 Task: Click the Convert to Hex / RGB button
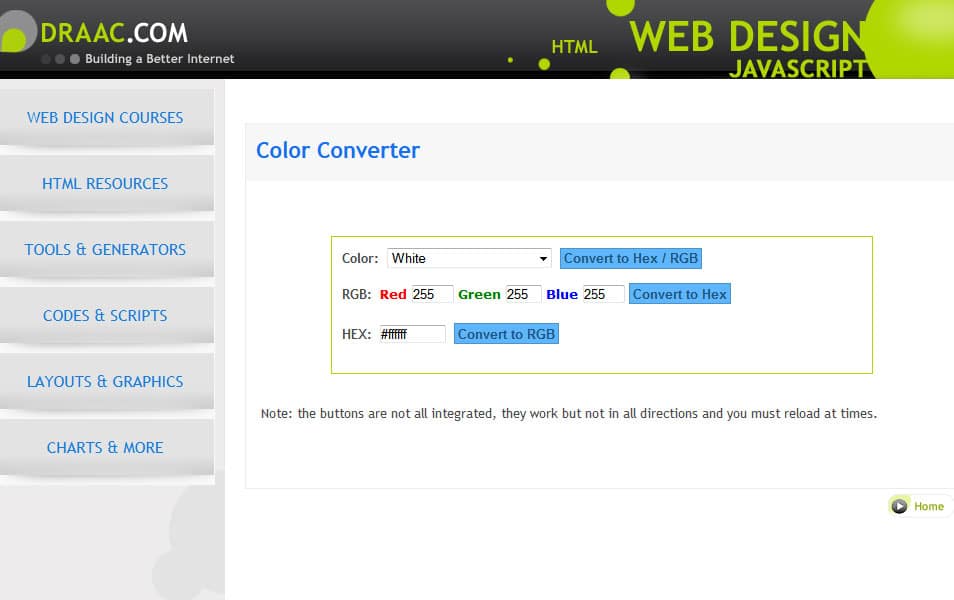point(630,258)
